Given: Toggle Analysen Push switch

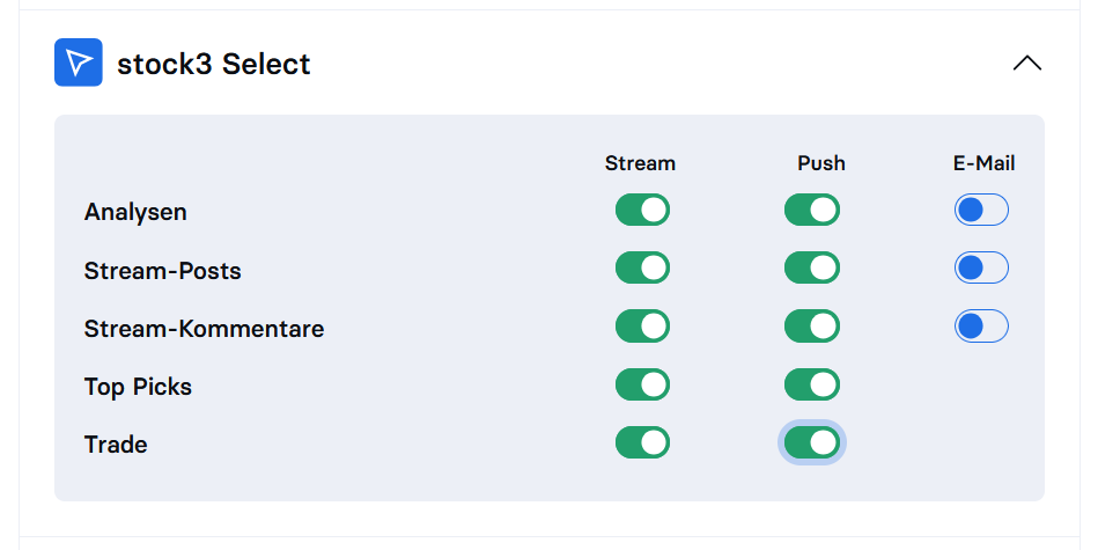Looking at the screenshot, I should coord(812,209).
